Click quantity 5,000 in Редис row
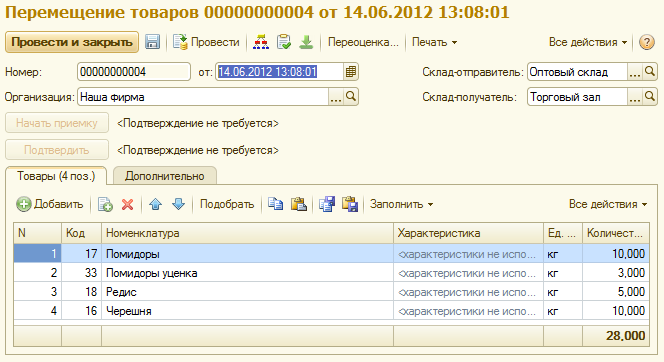Screen dimensions: 664x362 [616, 292]
